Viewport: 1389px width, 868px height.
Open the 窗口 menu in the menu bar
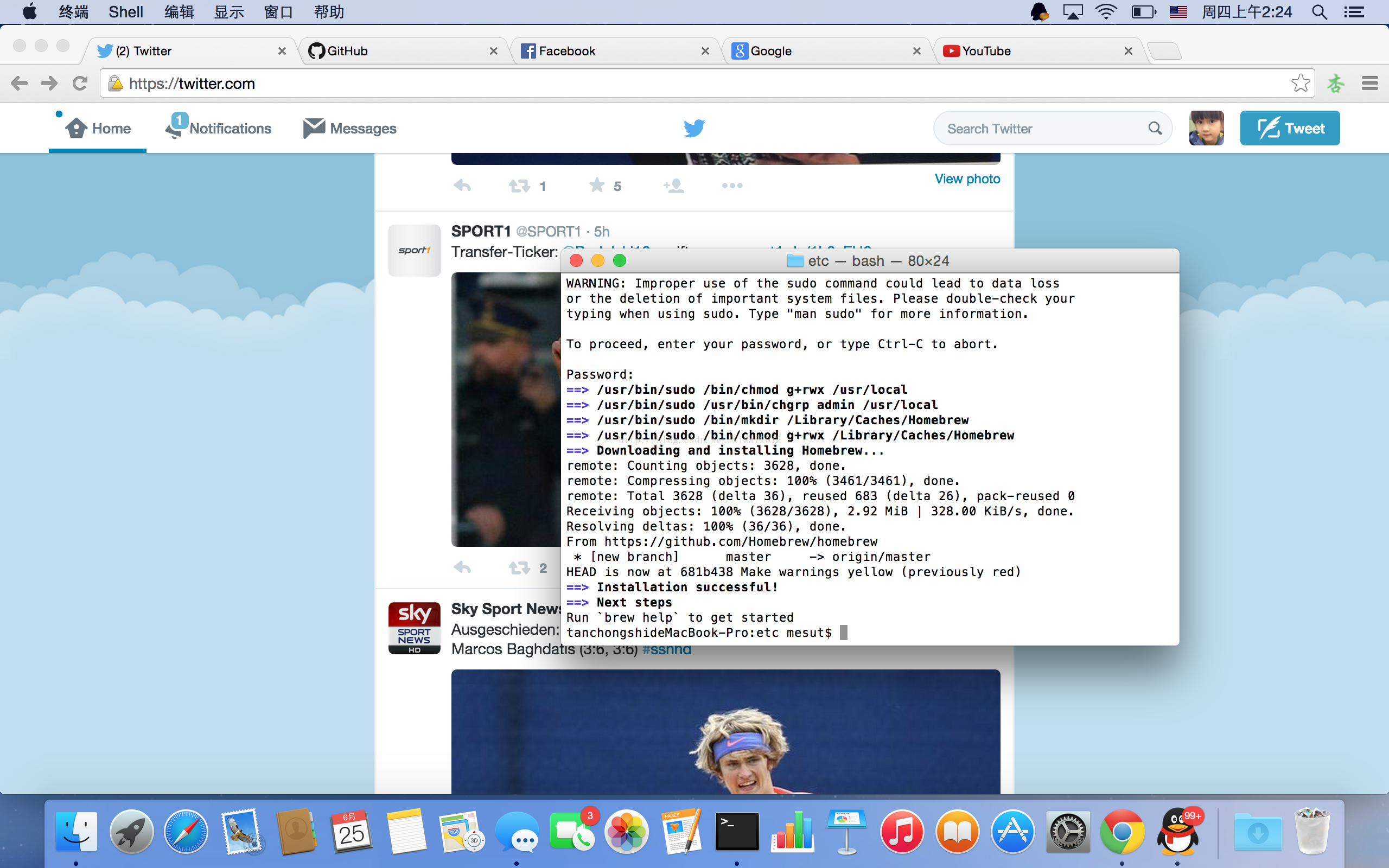click(278, 12)
